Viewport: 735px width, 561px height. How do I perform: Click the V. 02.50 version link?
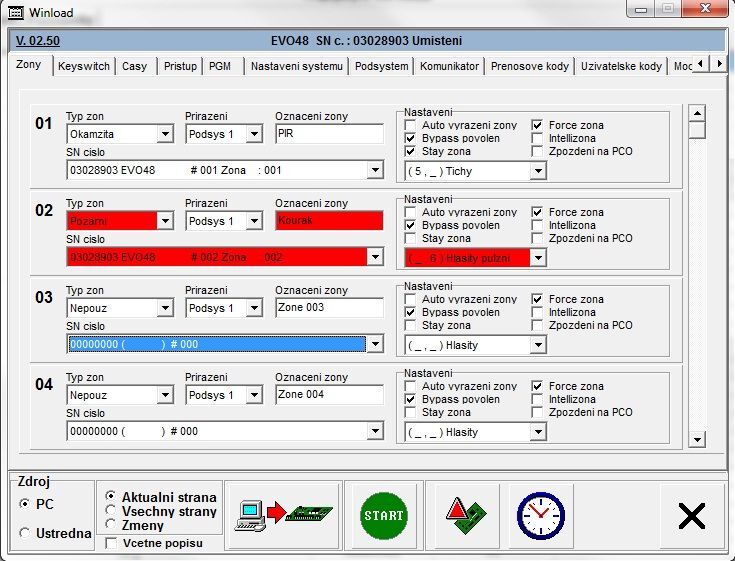38,41
